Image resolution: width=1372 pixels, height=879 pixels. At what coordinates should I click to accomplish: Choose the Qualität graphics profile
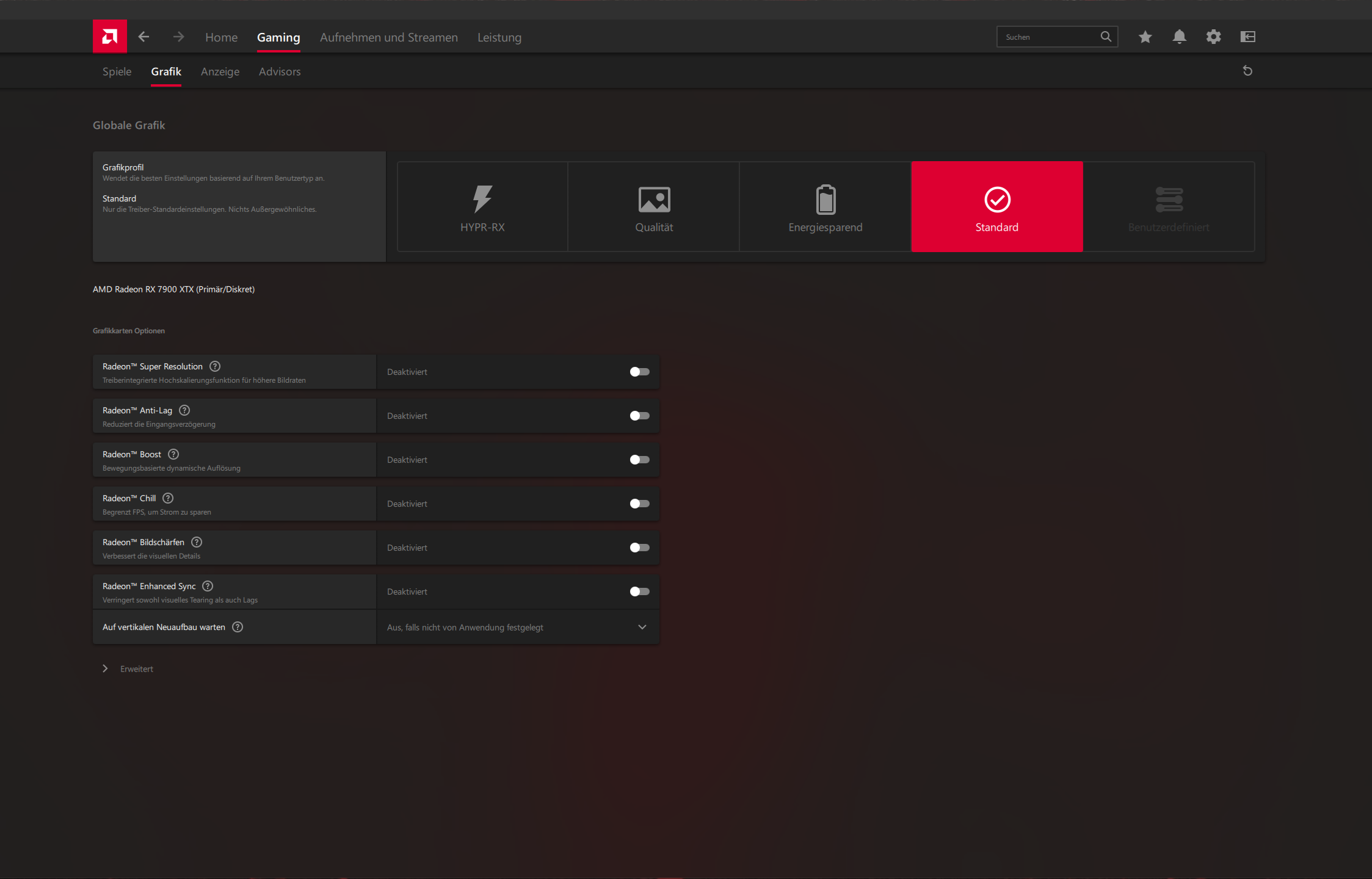click(x=654, y=206)
